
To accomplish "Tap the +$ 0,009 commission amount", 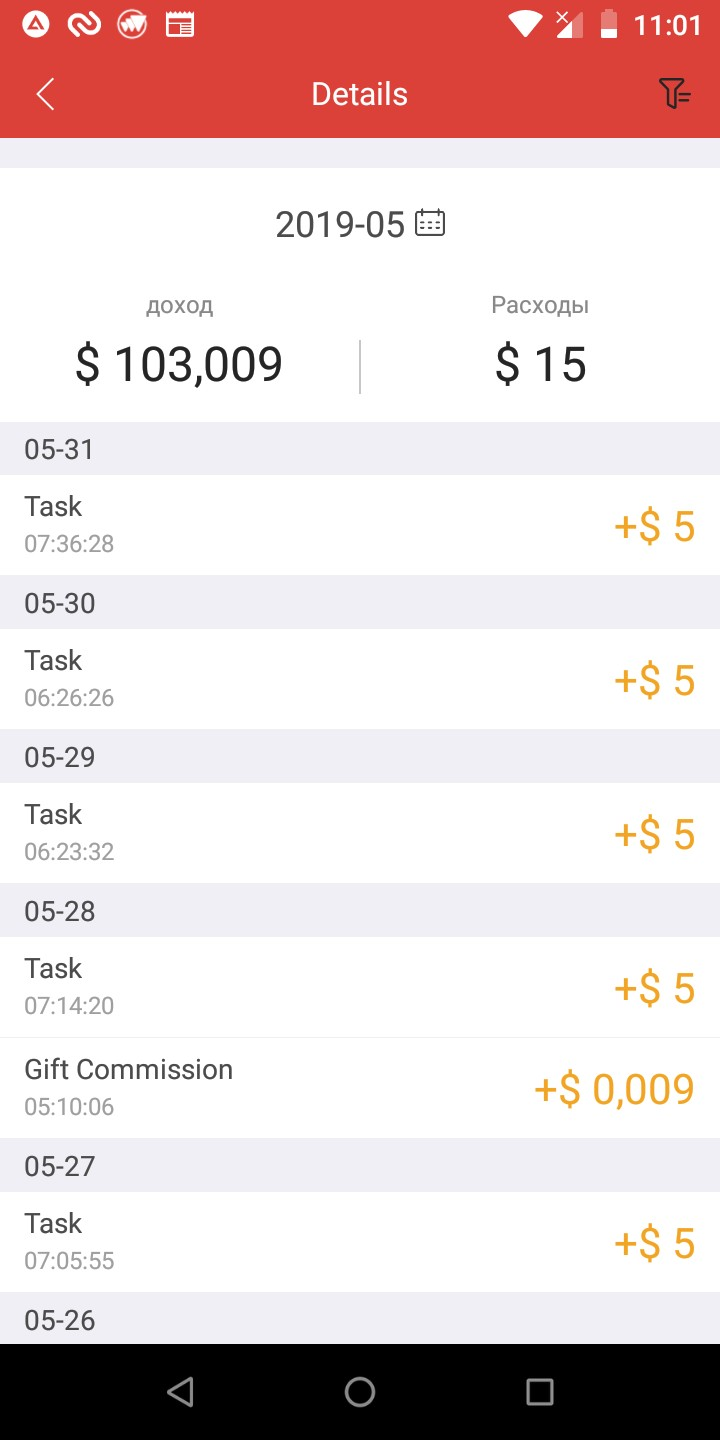I will pyautogui.click(x=614, y=1089).
